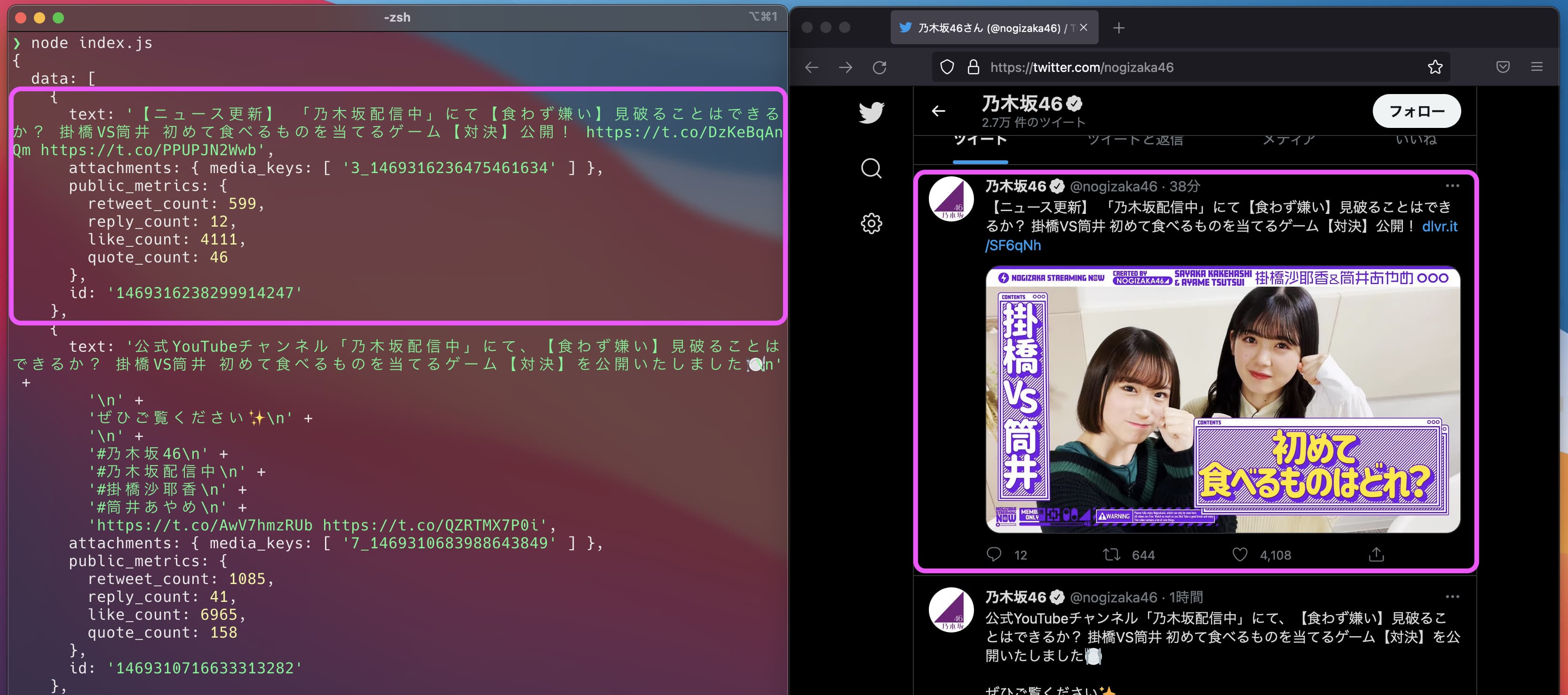Select the Twitter bird home icon
This screenshot has width=1568, height=695.
(871, 112)
